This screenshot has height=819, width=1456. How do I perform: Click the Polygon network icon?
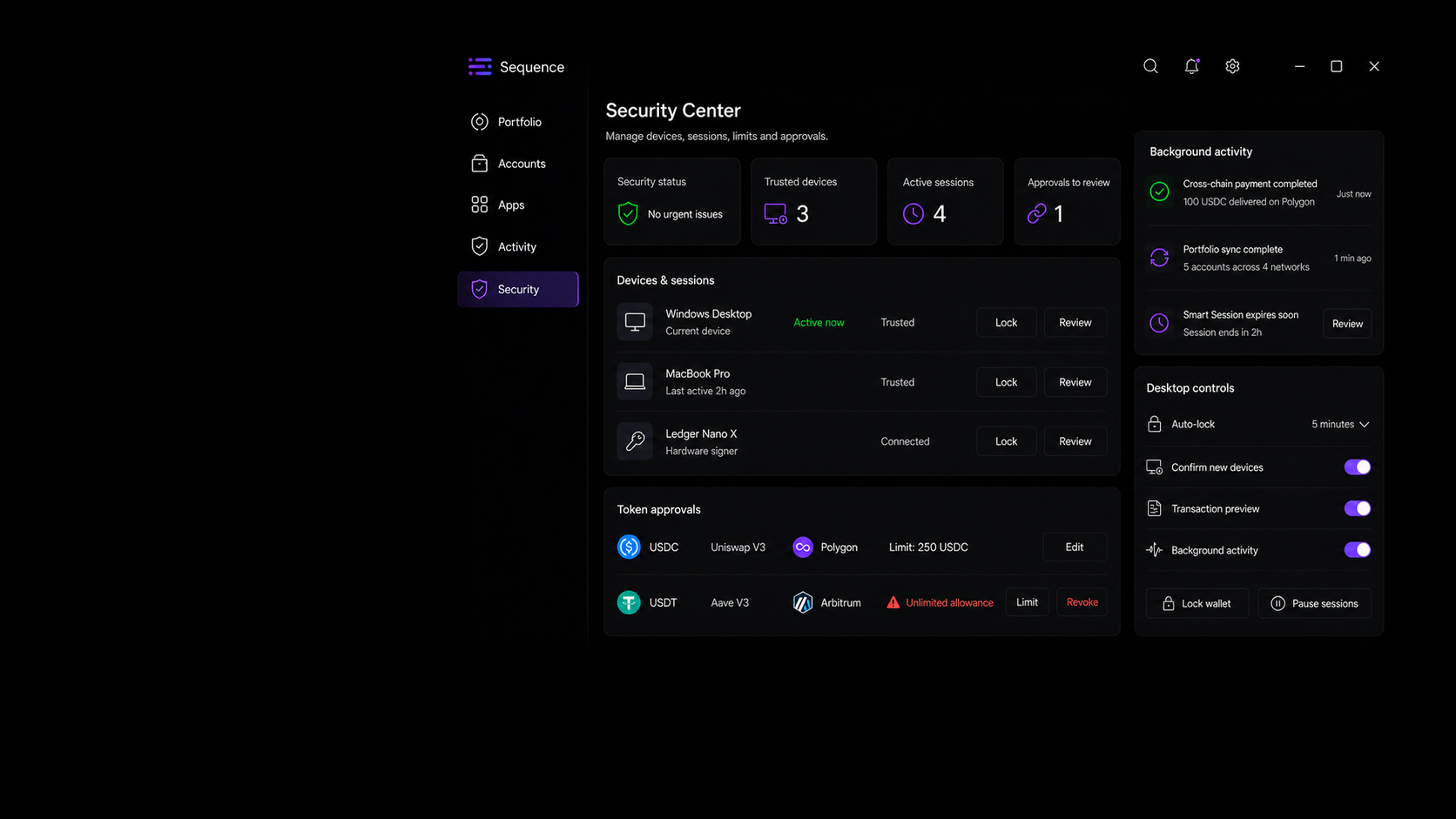tap(803, 547)
